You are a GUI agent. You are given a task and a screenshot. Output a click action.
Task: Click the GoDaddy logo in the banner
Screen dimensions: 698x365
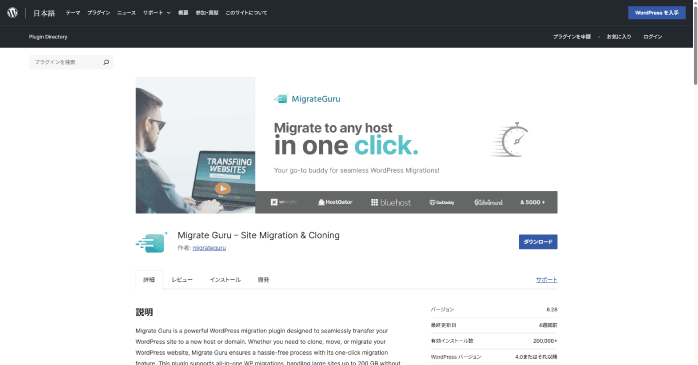coord(442,202)
